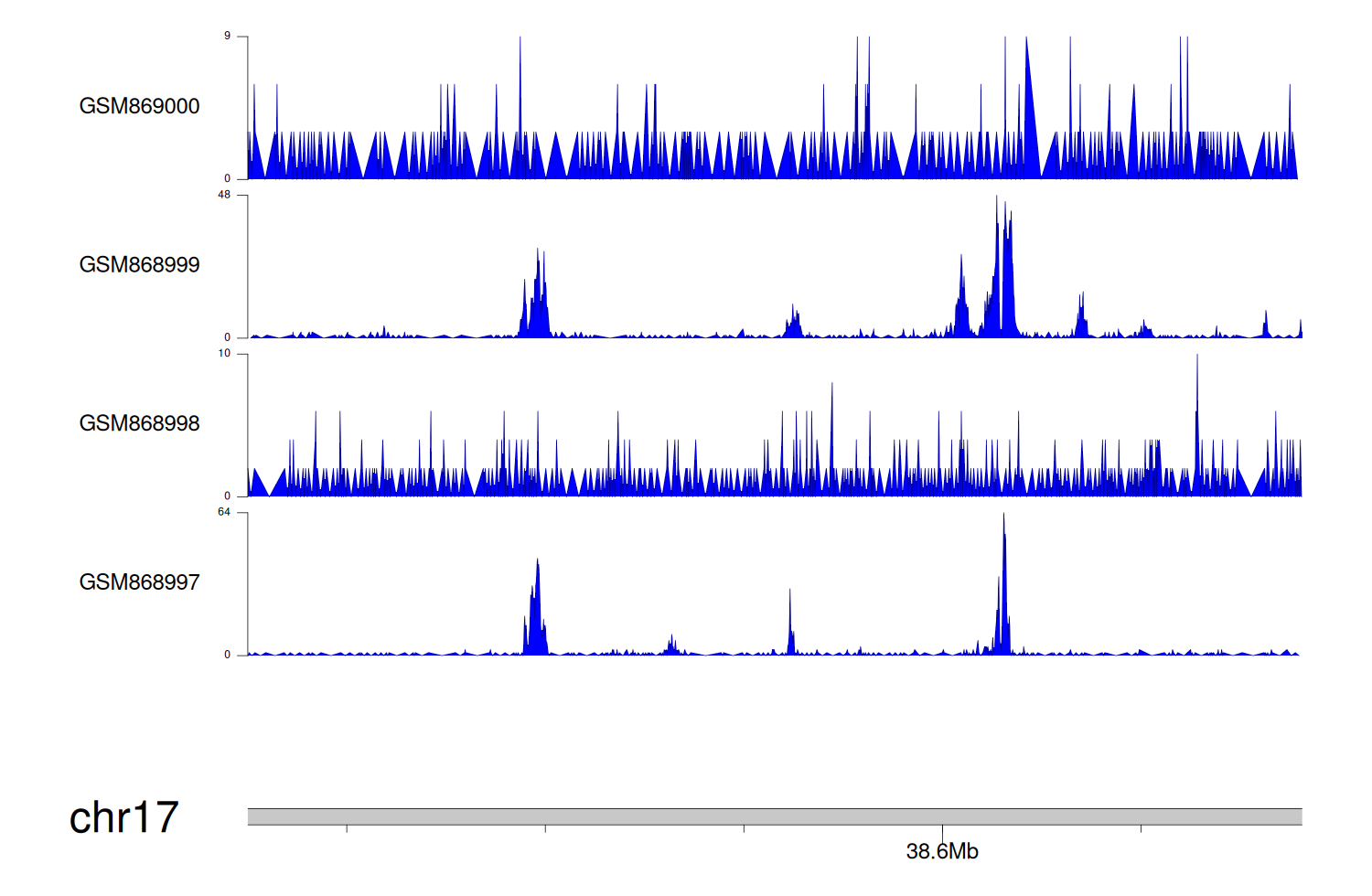The image size is (1372, 896).
Task: Click the GSM868998 track name
Action: click(x=139, y=423)
